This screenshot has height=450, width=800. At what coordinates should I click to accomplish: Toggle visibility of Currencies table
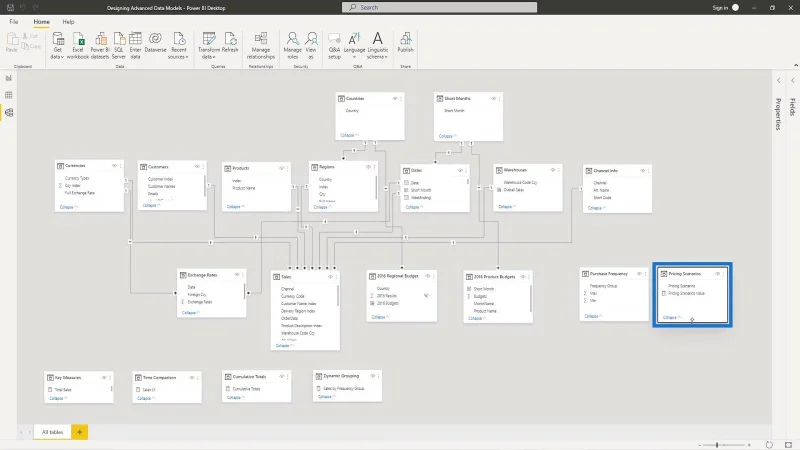click(x=114, y=166)
